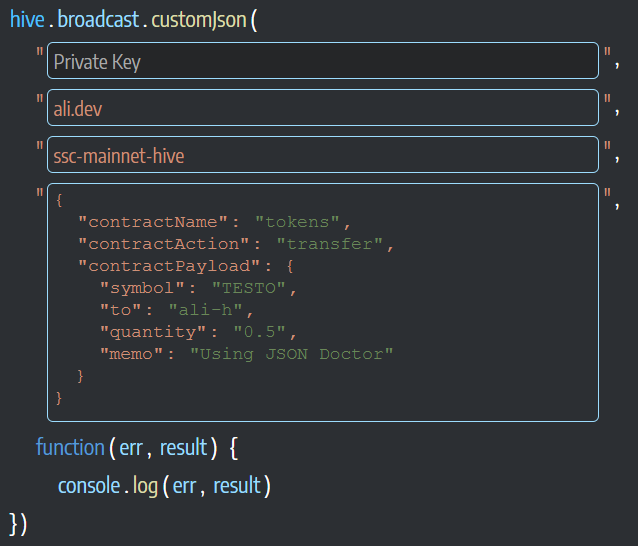Select the ssc-mainnet-hive id field
The height and width of the screenshot is (546, 638).
[323, 155]
